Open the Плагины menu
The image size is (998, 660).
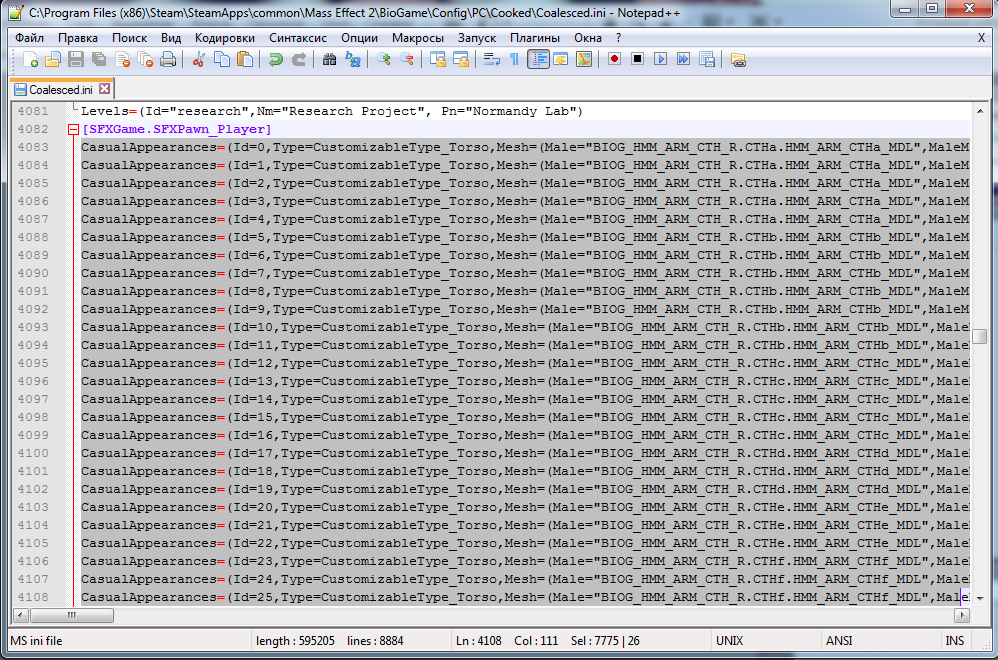(x=535, y=38)
